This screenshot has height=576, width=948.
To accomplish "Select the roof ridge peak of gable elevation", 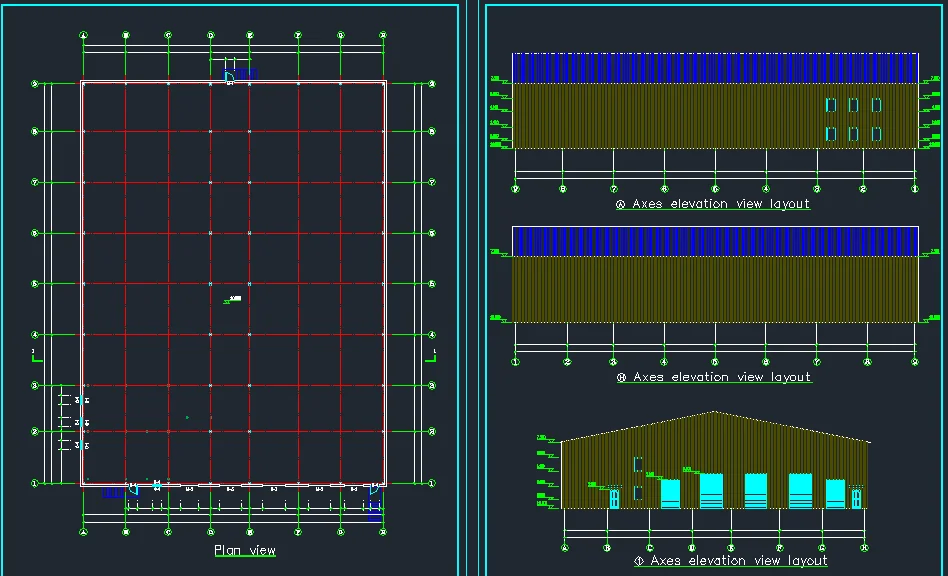I will click(x=713, y=412).
